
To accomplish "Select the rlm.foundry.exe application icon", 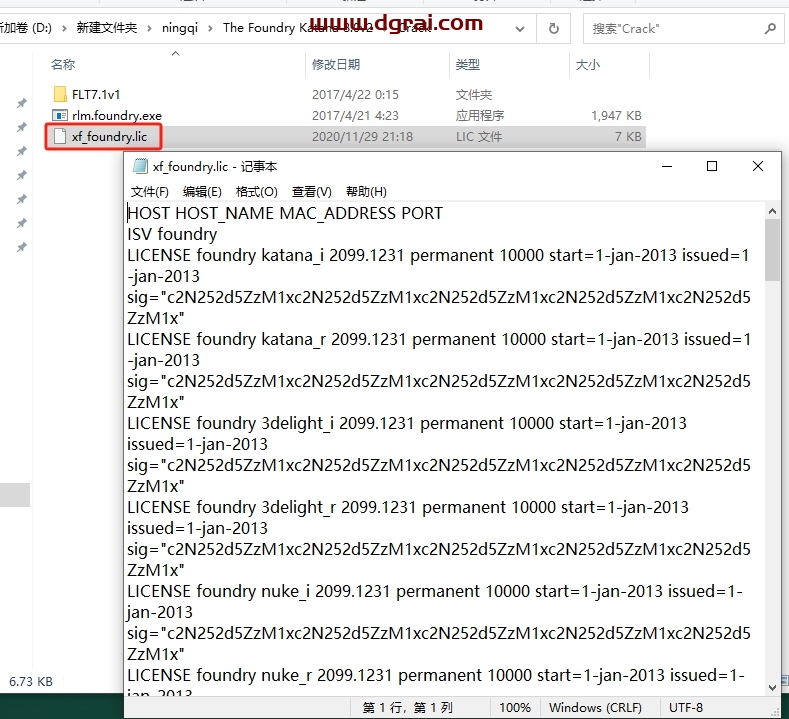I will (59, 115).
